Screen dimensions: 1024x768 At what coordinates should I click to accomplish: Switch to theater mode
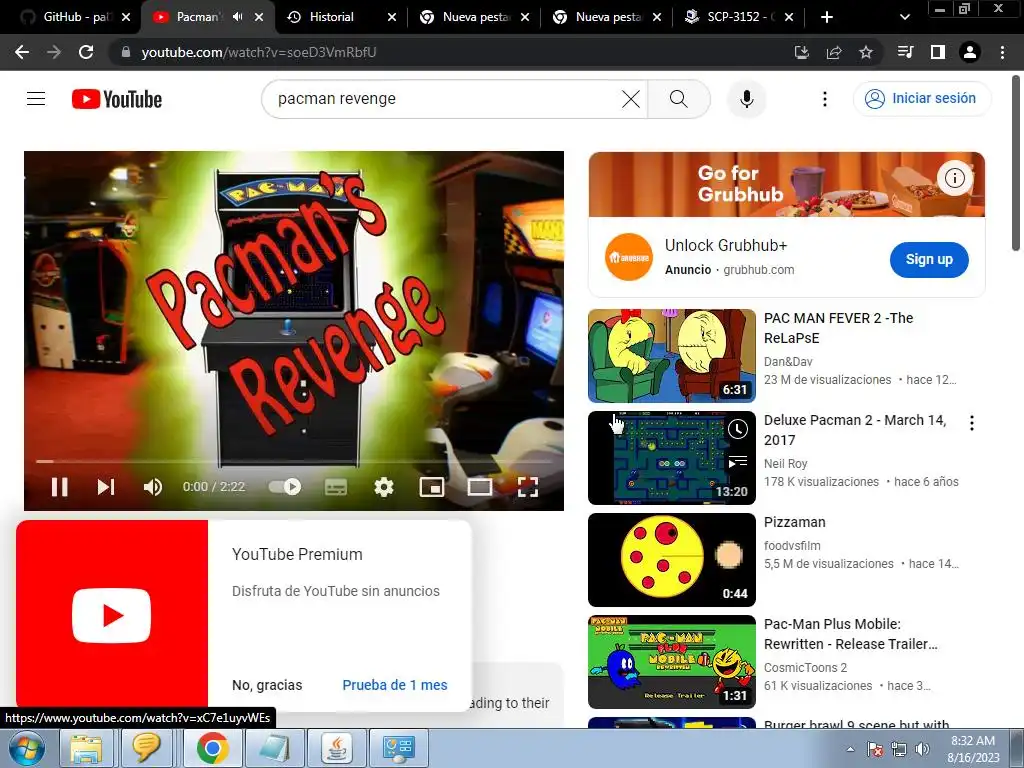click(x=480, y=487)
